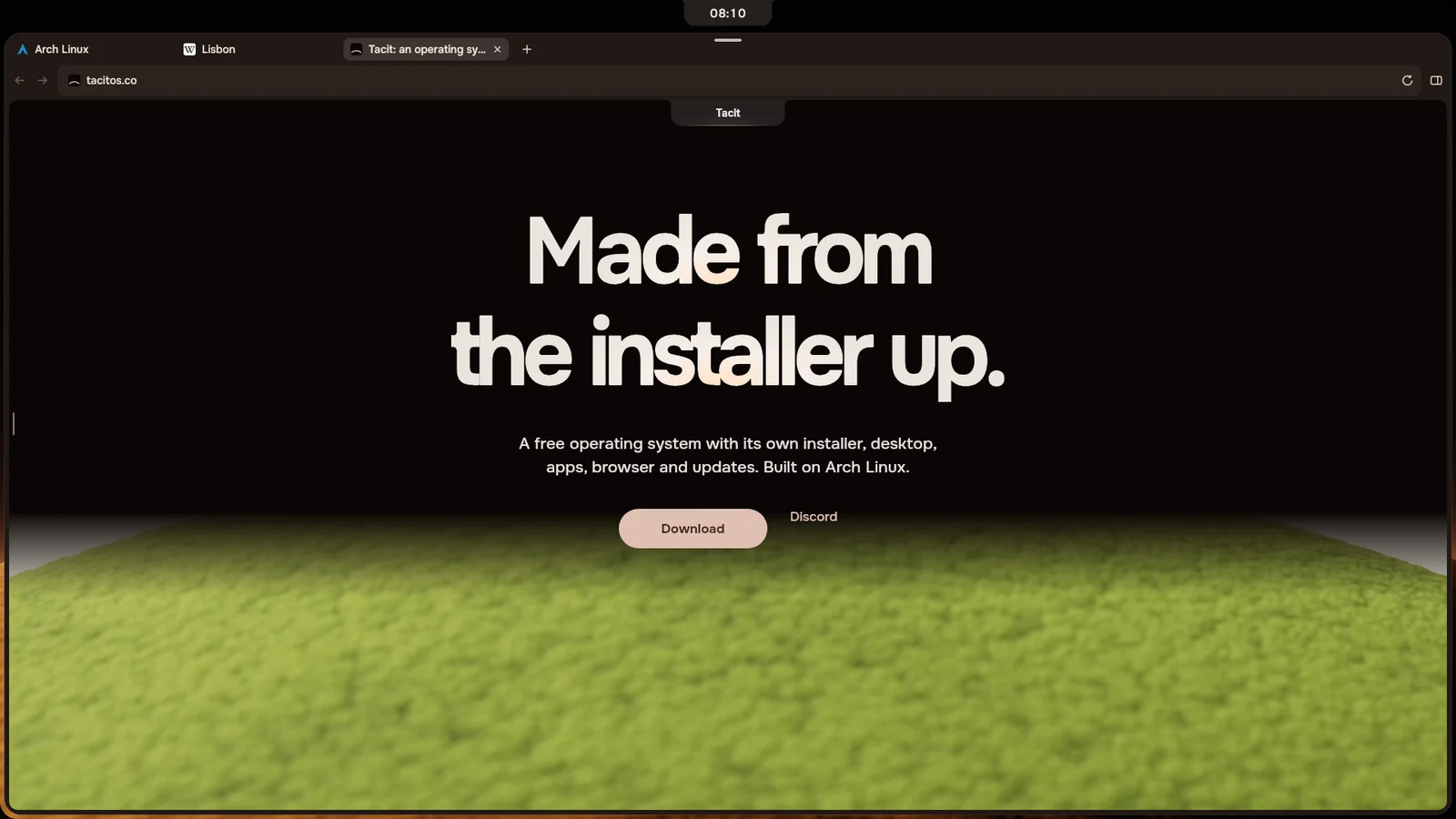
Task: Open the Discord link
Action: coord(814,516)
